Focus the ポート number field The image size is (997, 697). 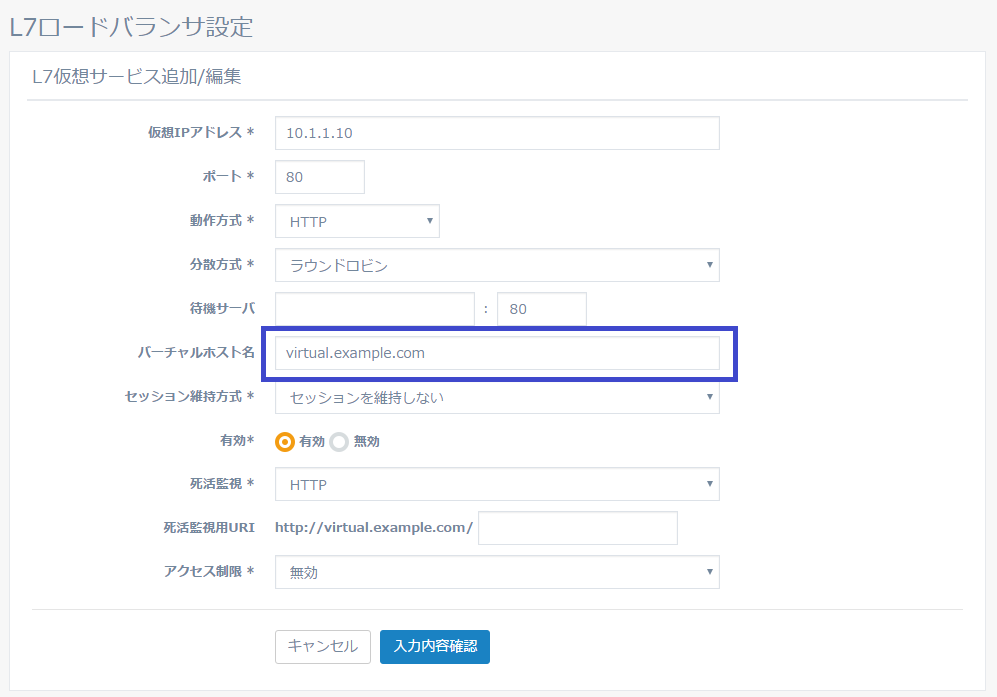319,177
